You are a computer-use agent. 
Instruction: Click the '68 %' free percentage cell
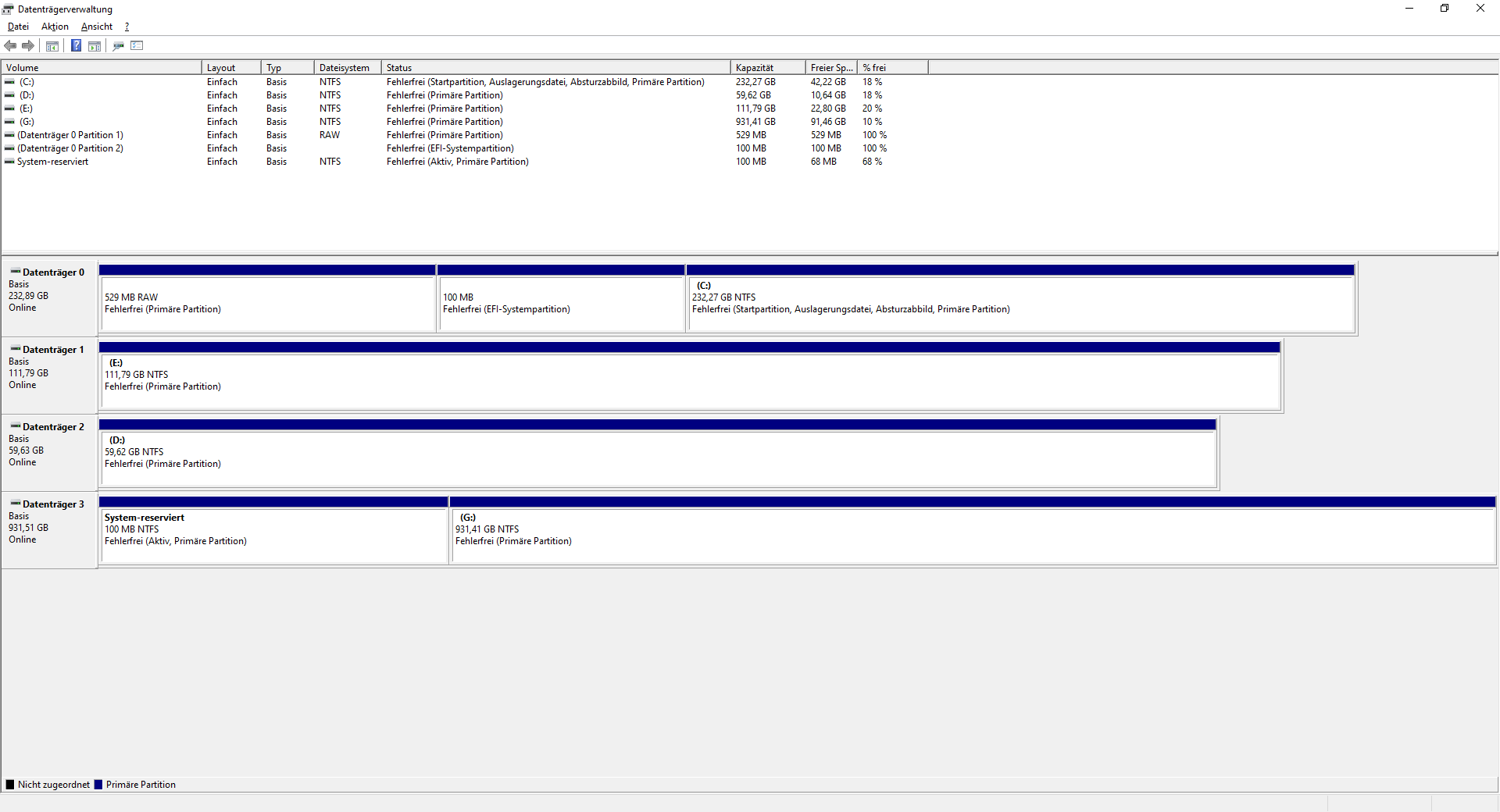872,162
